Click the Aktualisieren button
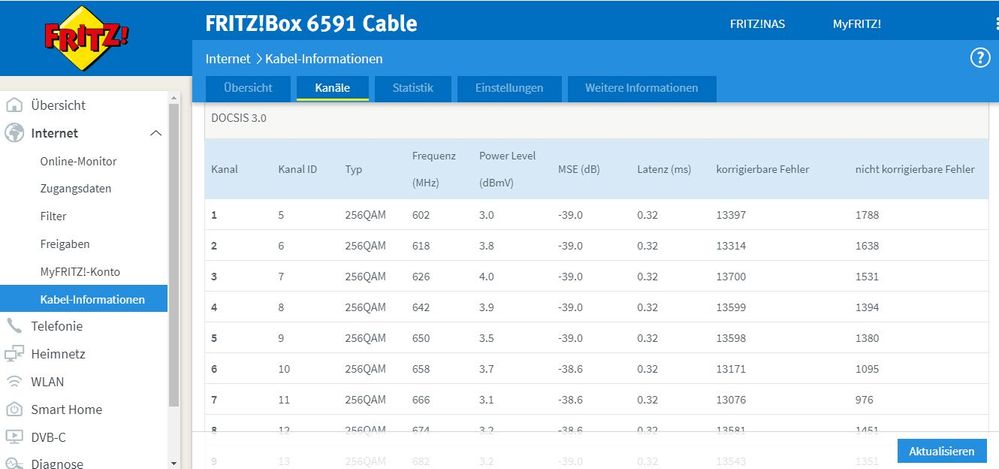 pos(942,451)
